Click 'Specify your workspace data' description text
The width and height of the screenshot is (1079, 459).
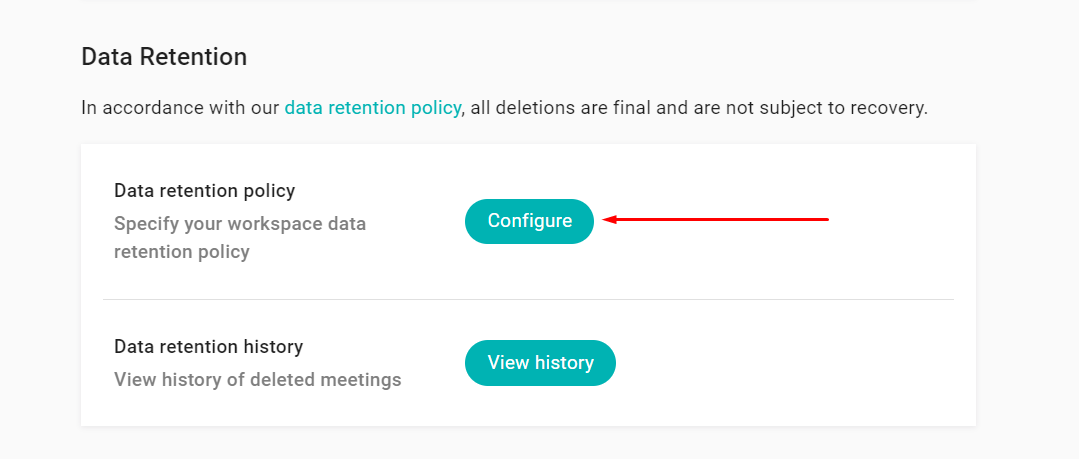click(240, 223)
